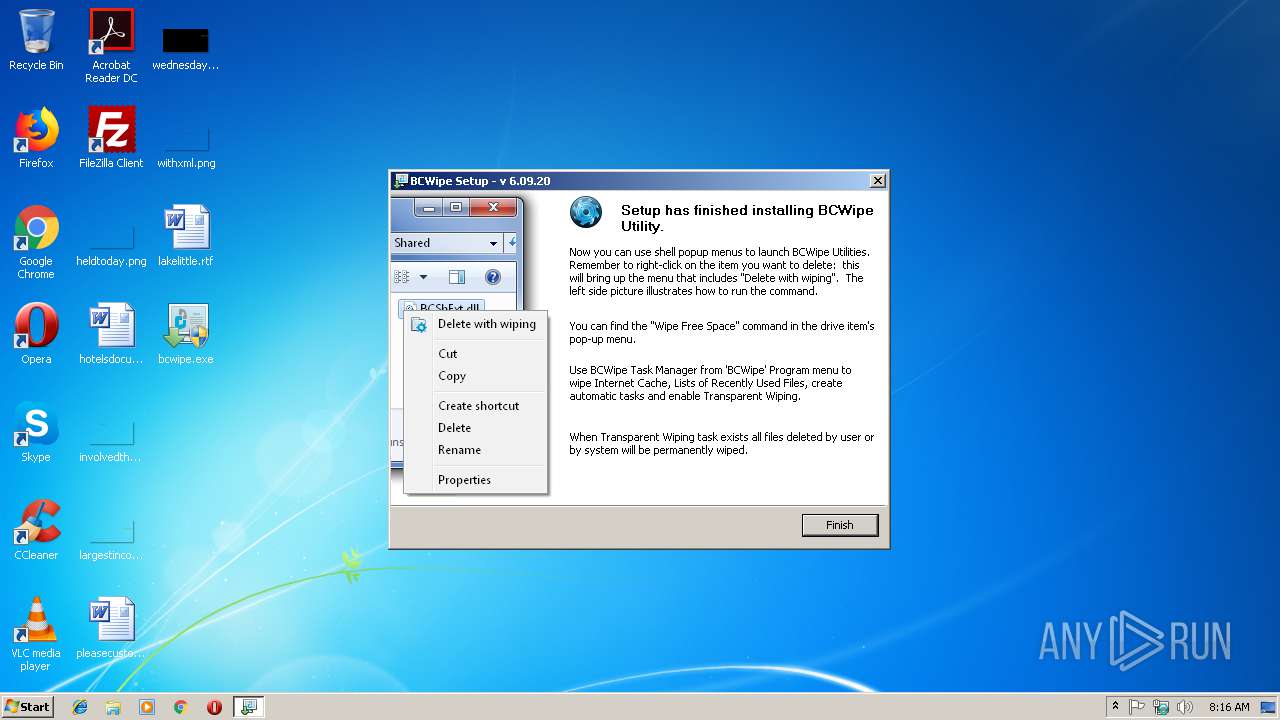Click the views dropdown arrow in illustration
Screen dimensions: 1280x720
(x=423, y=277)
